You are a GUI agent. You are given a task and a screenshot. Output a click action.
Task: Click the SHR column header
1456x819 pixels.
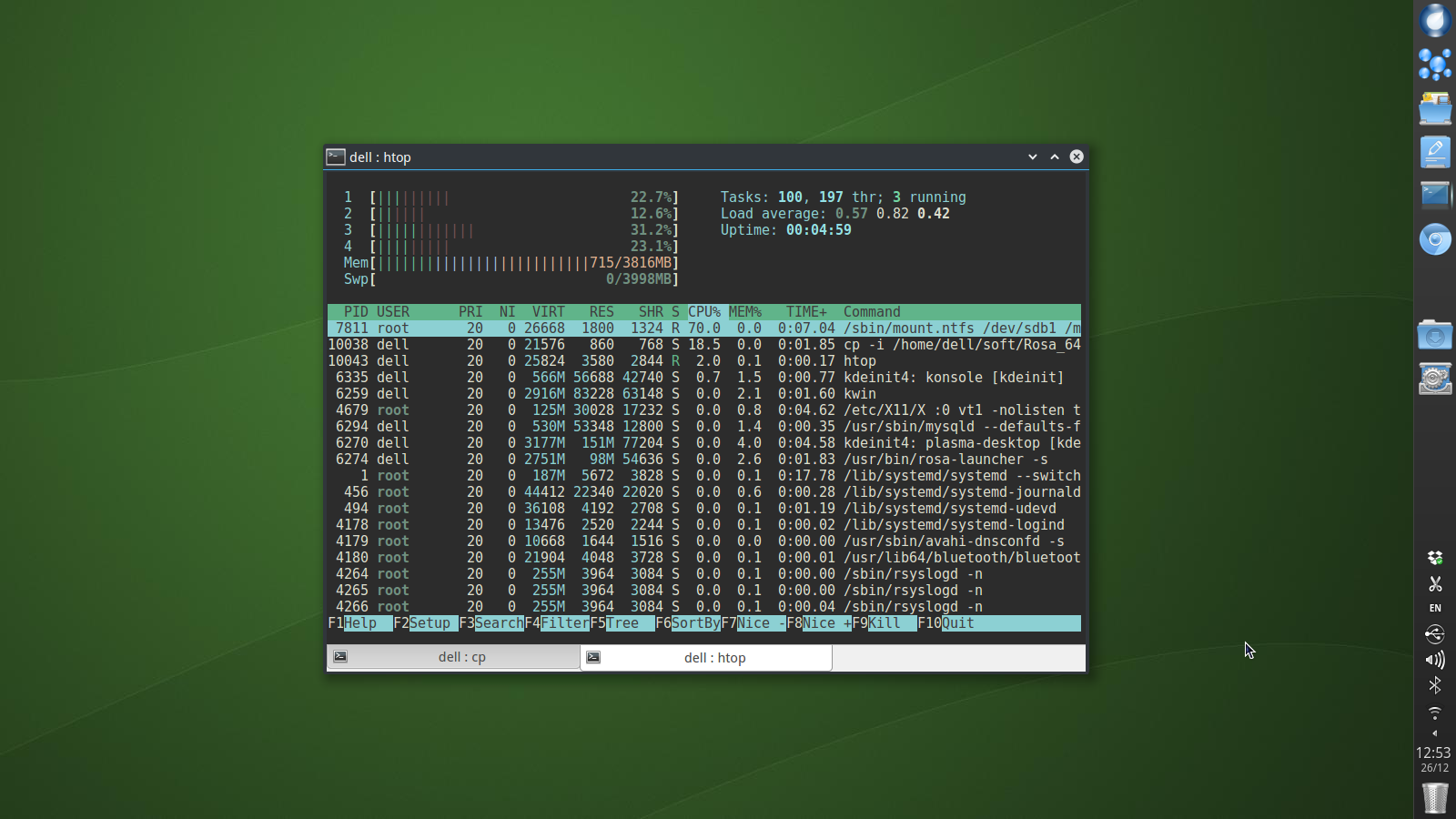651,312
